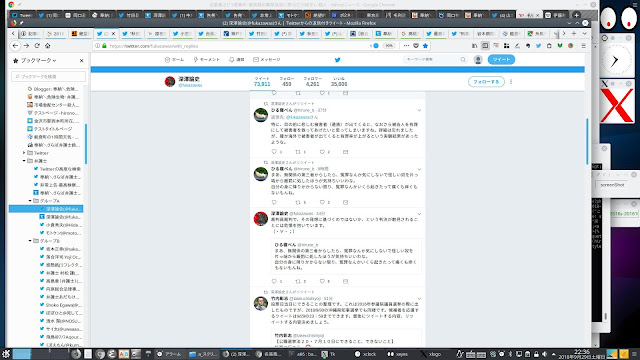Open the page actions three-dot menu in address bar
The image size is (640, 360).
[406, 46]
